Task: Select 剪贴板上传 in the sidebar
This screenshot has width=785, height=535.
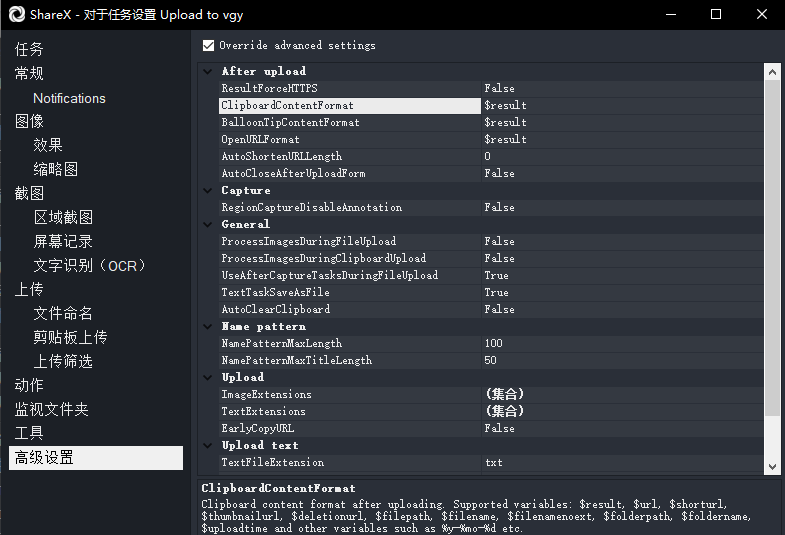Action: [70, 337]
